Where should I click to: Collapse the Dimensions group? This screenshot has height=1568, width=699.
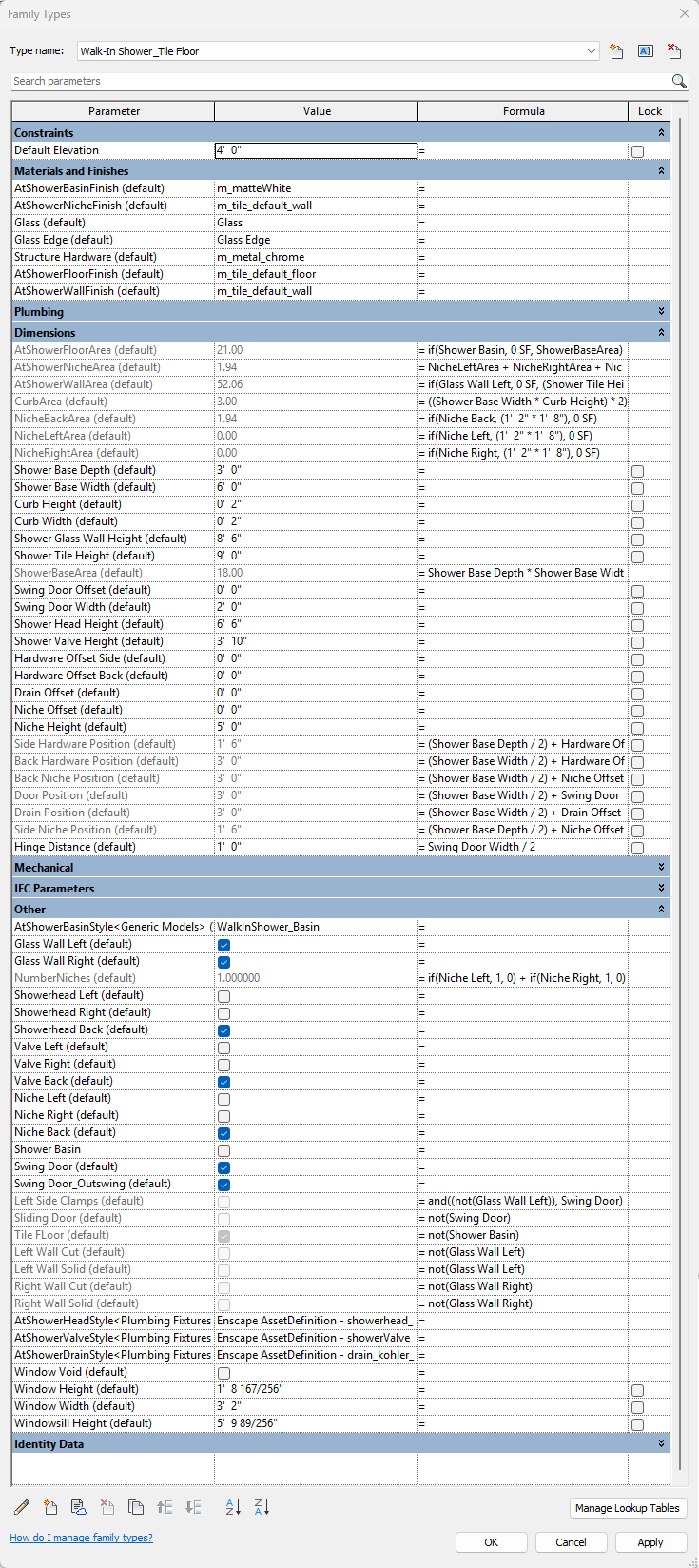pos(661,333)
